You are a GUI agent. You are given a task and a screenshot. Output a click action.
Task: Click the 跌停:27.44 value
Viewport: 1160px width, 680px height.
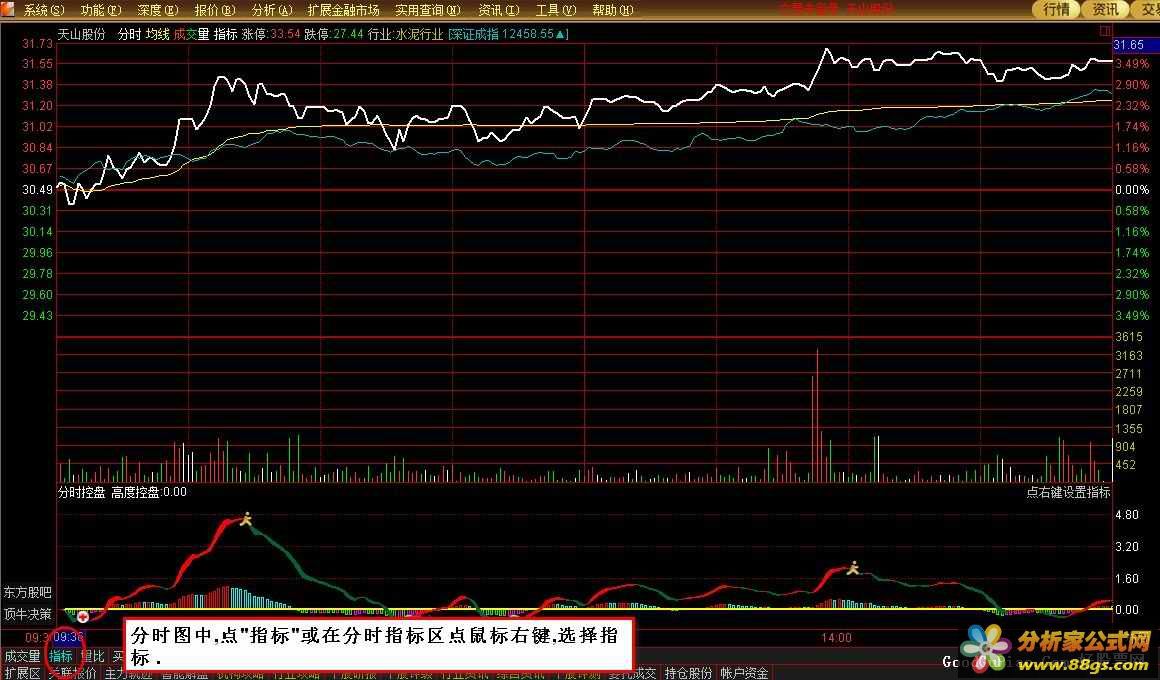[x=334, y=34]
